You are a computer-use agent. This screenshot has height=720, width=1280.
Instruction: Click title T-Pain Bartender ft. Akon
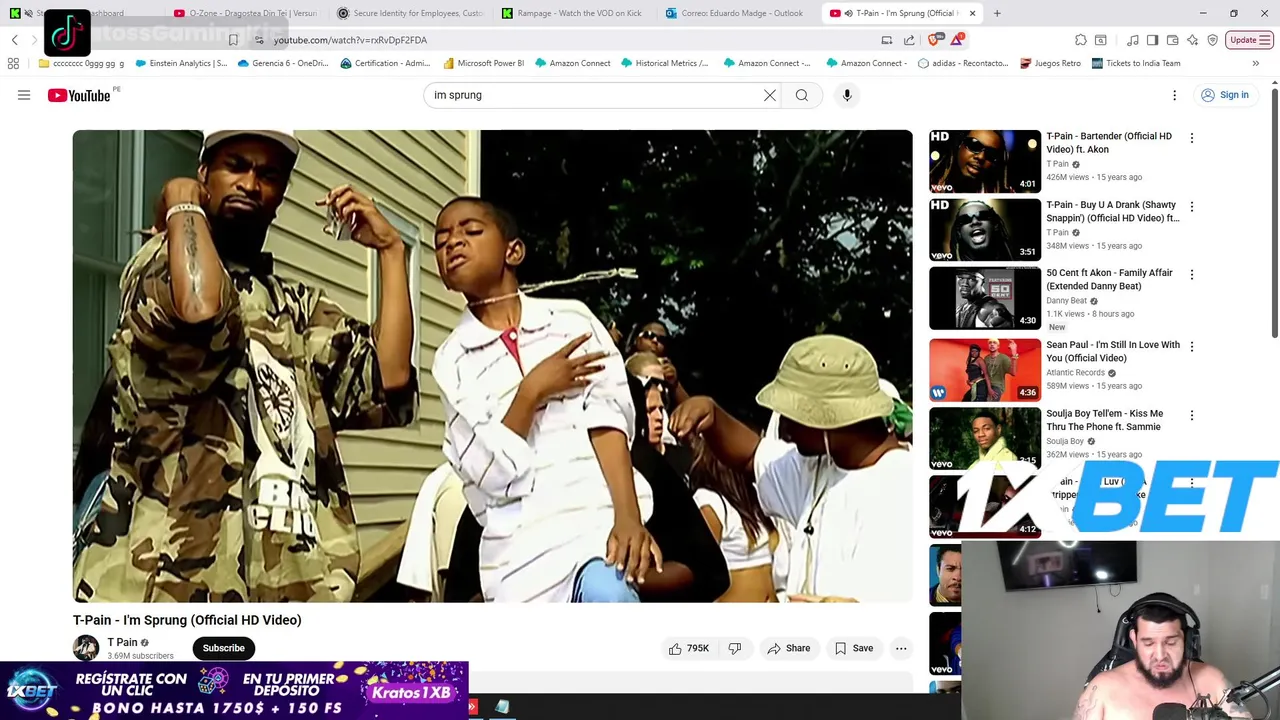click(x=1109, y=142)
